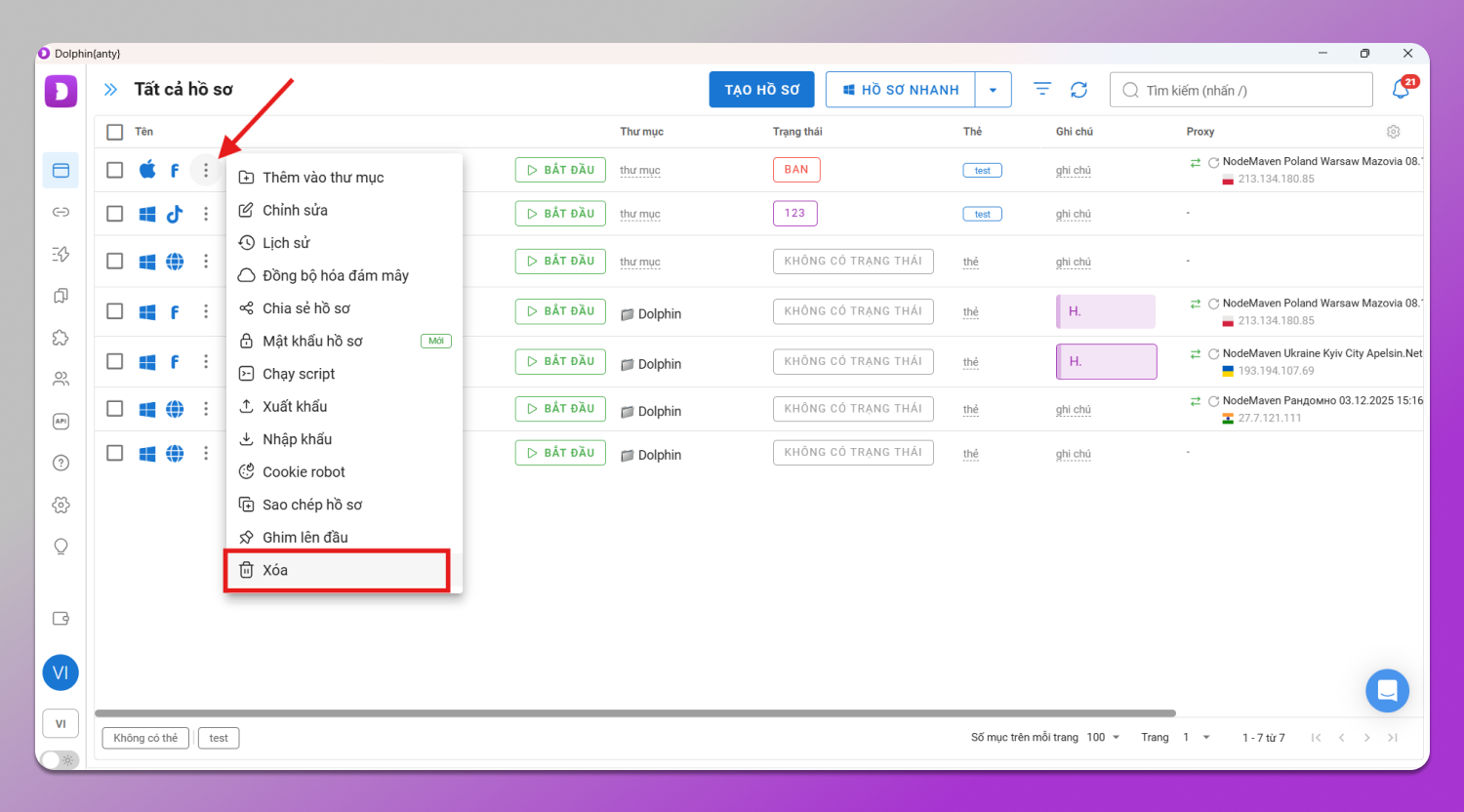Screen dimensions: 1464x812
Task: Open the Extensions puzzle icon in sidebar
Action: 61,338
